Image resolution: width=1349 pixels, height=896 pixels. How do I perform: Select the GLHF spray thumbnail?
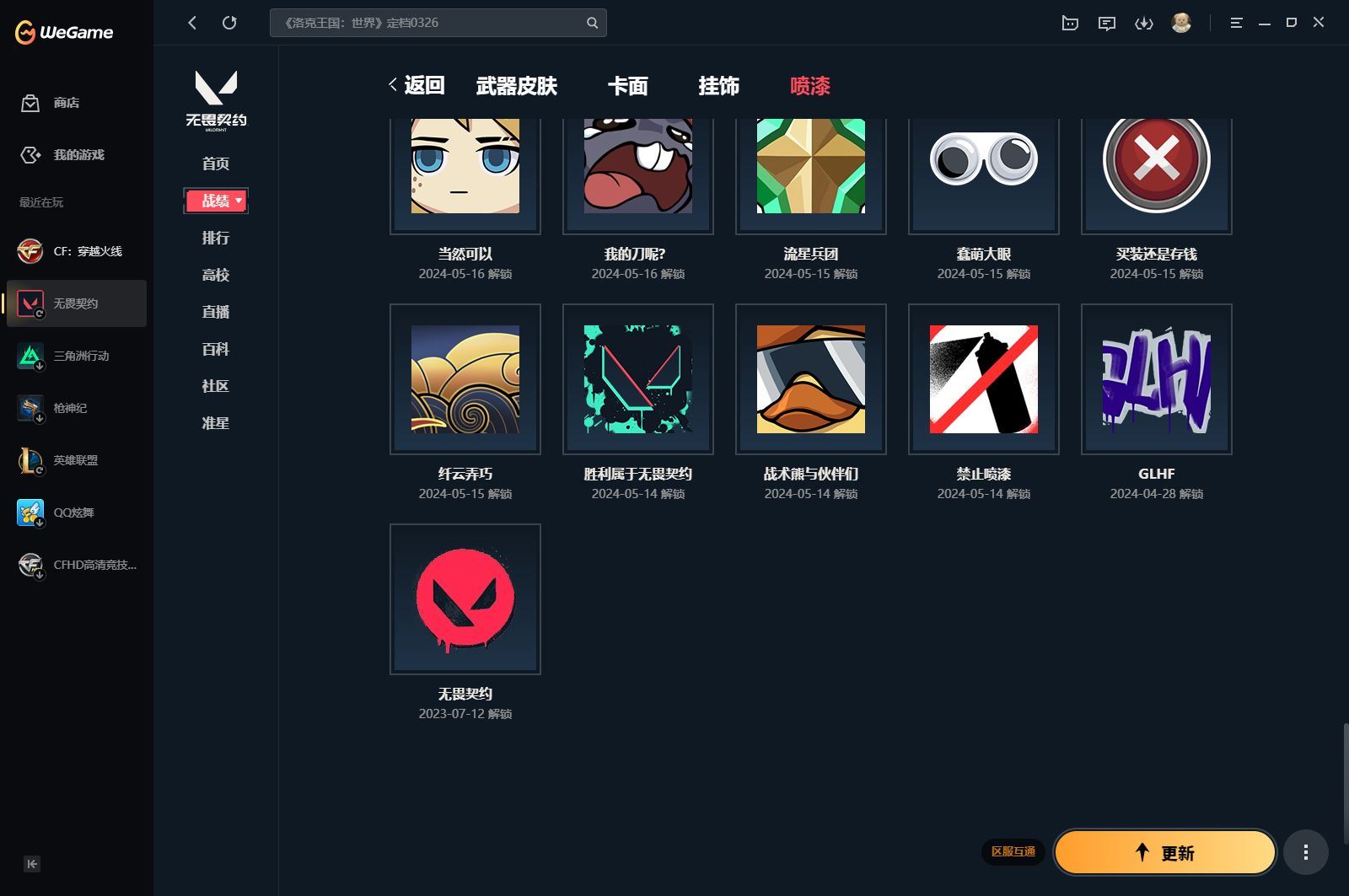pyautogui.click(x=1156, y=379)
